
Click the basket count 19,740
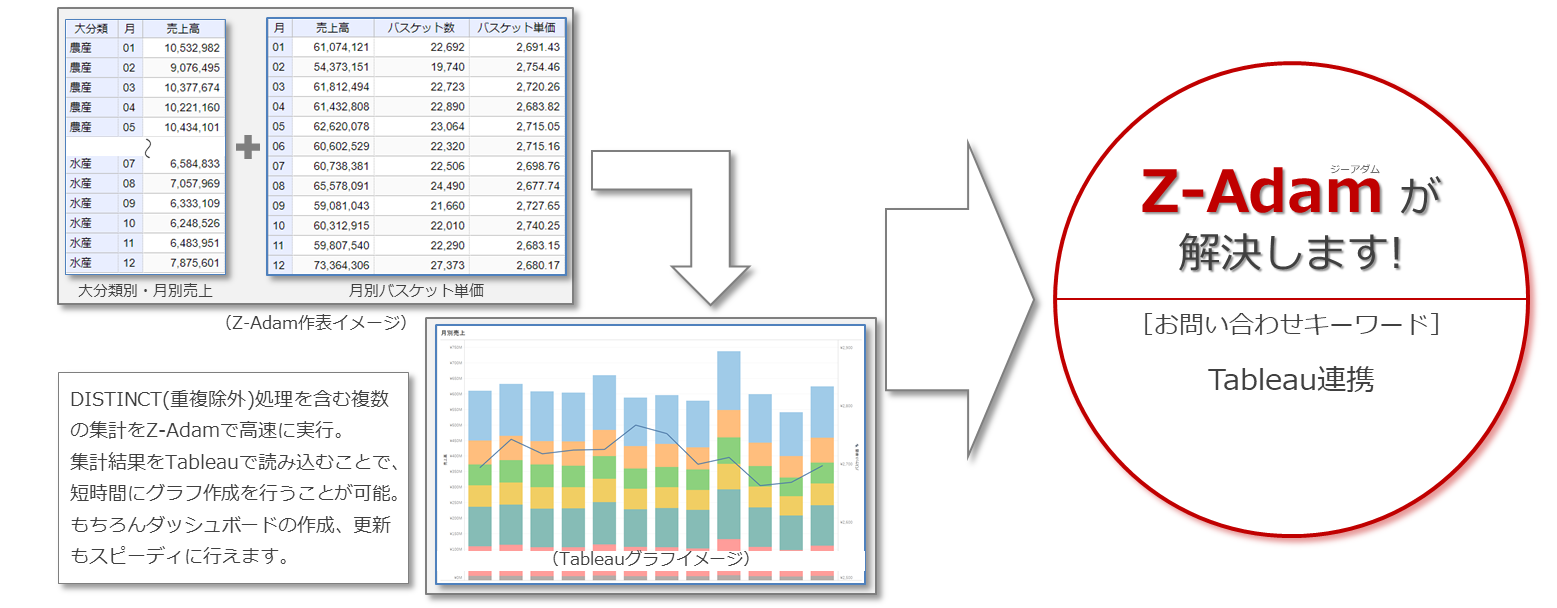tap(447, 67)
